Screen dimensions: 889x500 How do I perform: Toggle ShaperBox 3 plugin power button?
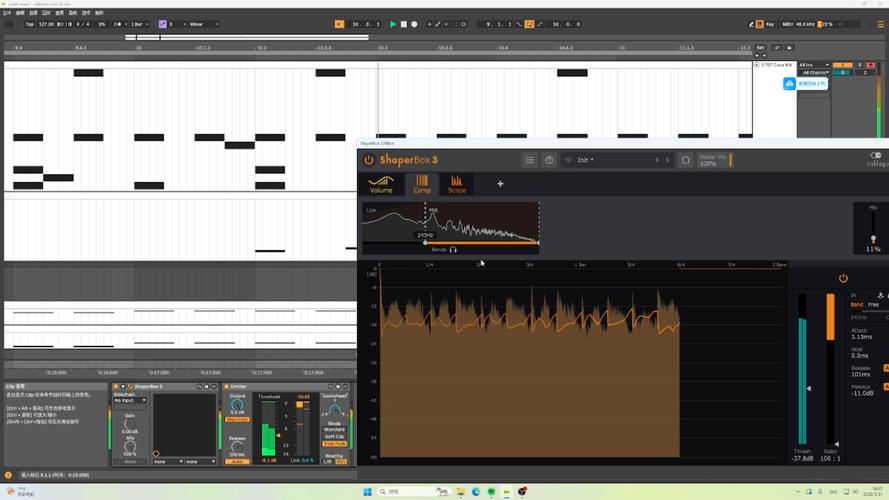coord(369,160)
